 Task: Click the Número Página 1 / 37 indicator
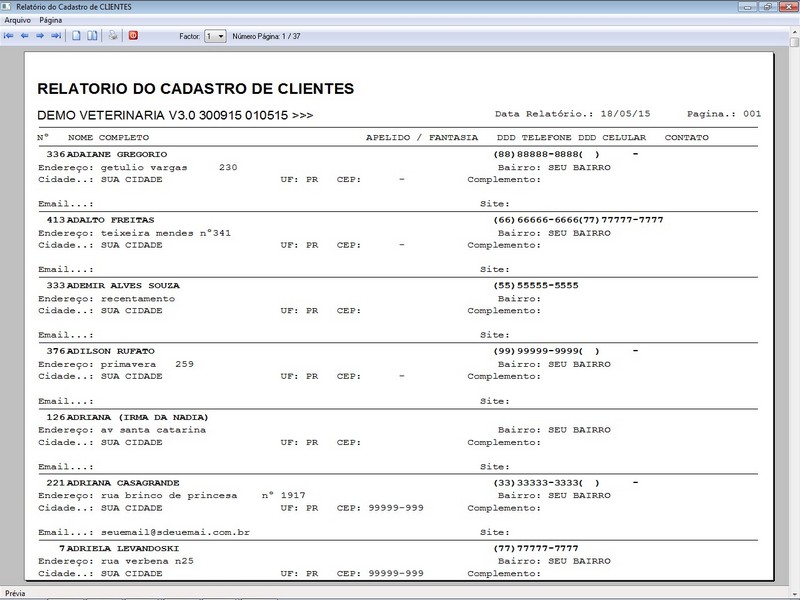click(x=266, y=36)
